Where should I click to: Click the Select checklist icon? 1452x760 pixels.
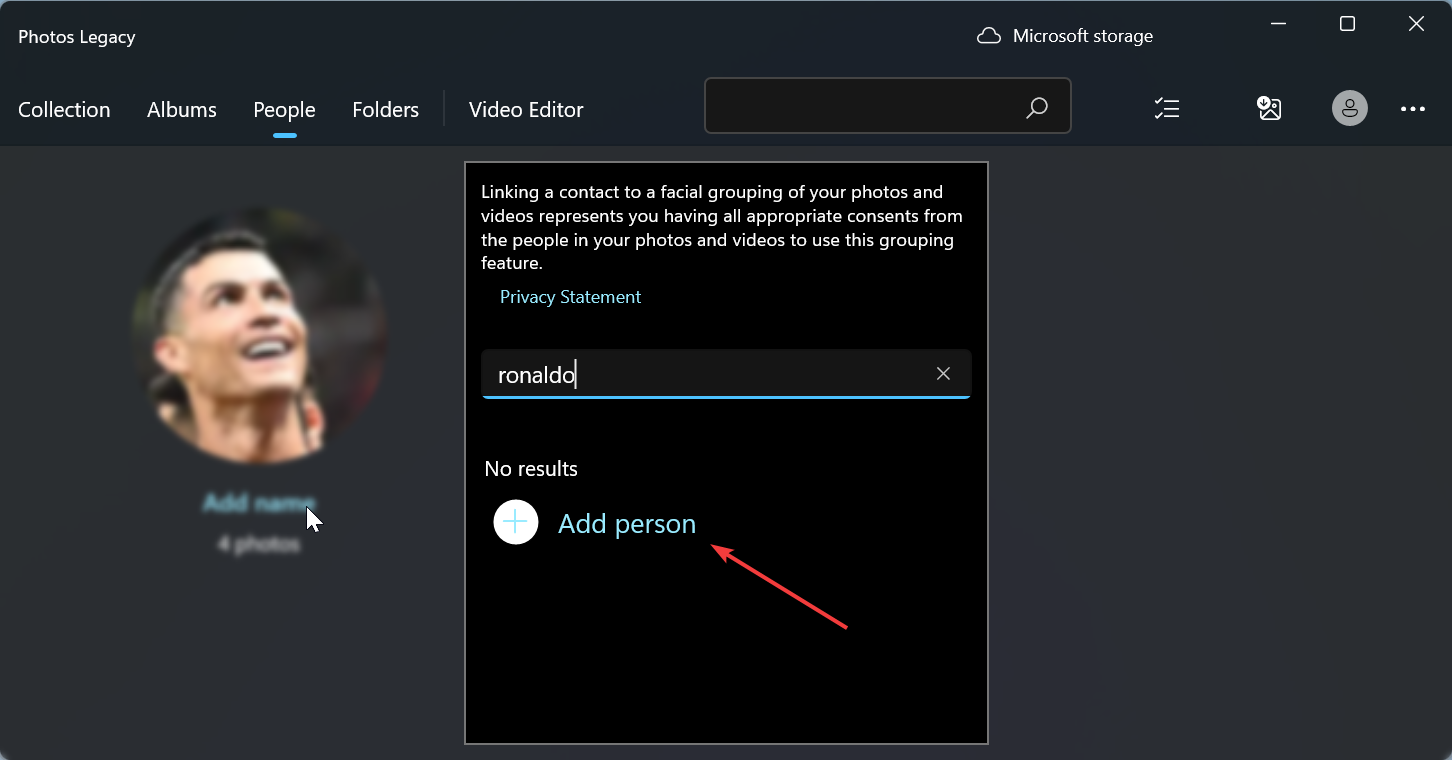1167,109
